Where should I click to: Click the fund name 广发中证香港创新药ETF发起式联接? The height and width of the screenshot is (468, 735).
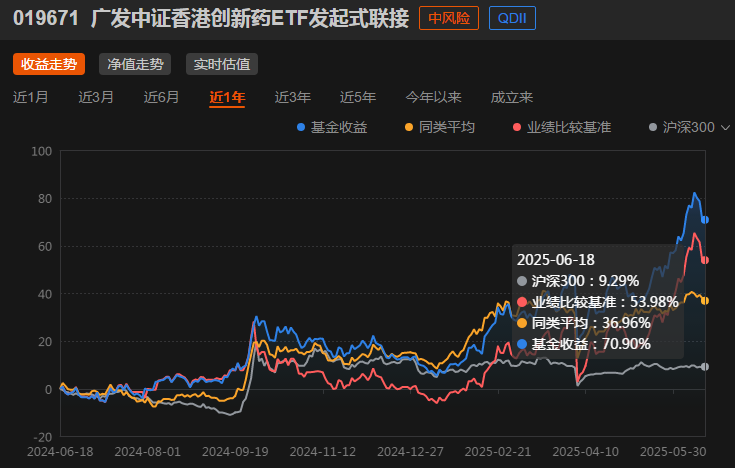250,19
